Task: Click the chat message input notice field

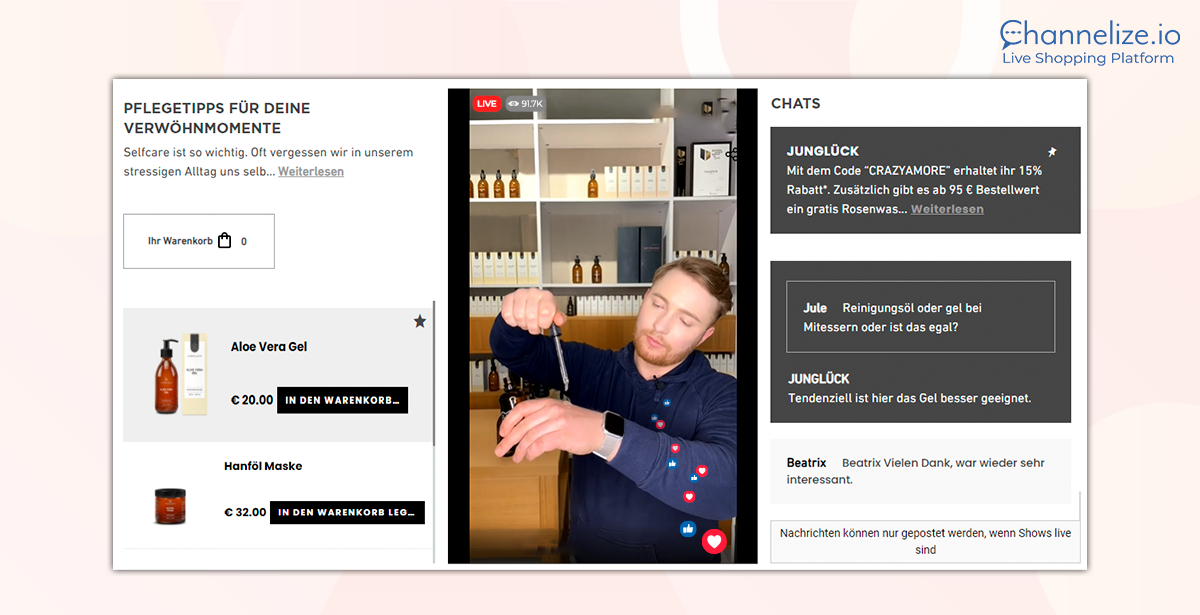Action: coord(926,541)
